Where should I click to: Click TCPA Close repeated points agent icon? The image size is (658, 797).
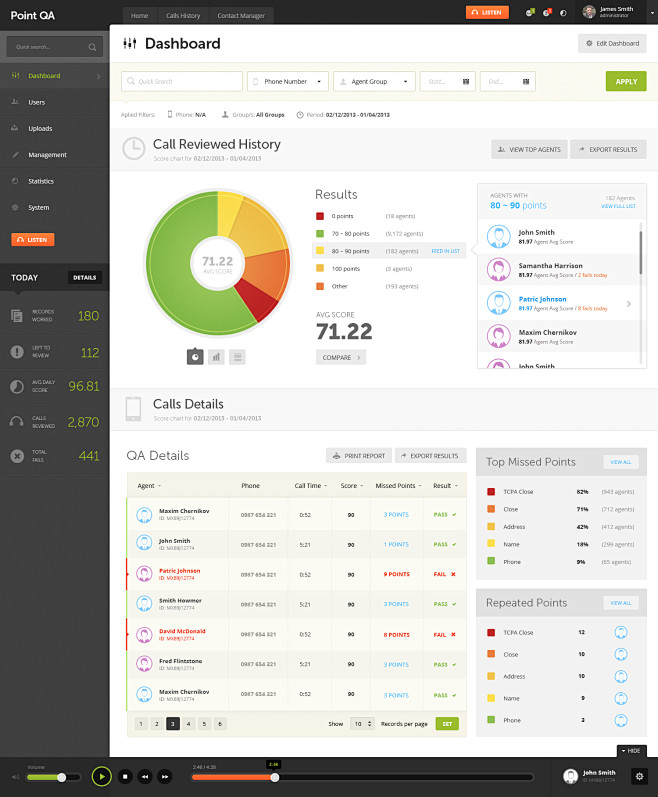[620, 632]
